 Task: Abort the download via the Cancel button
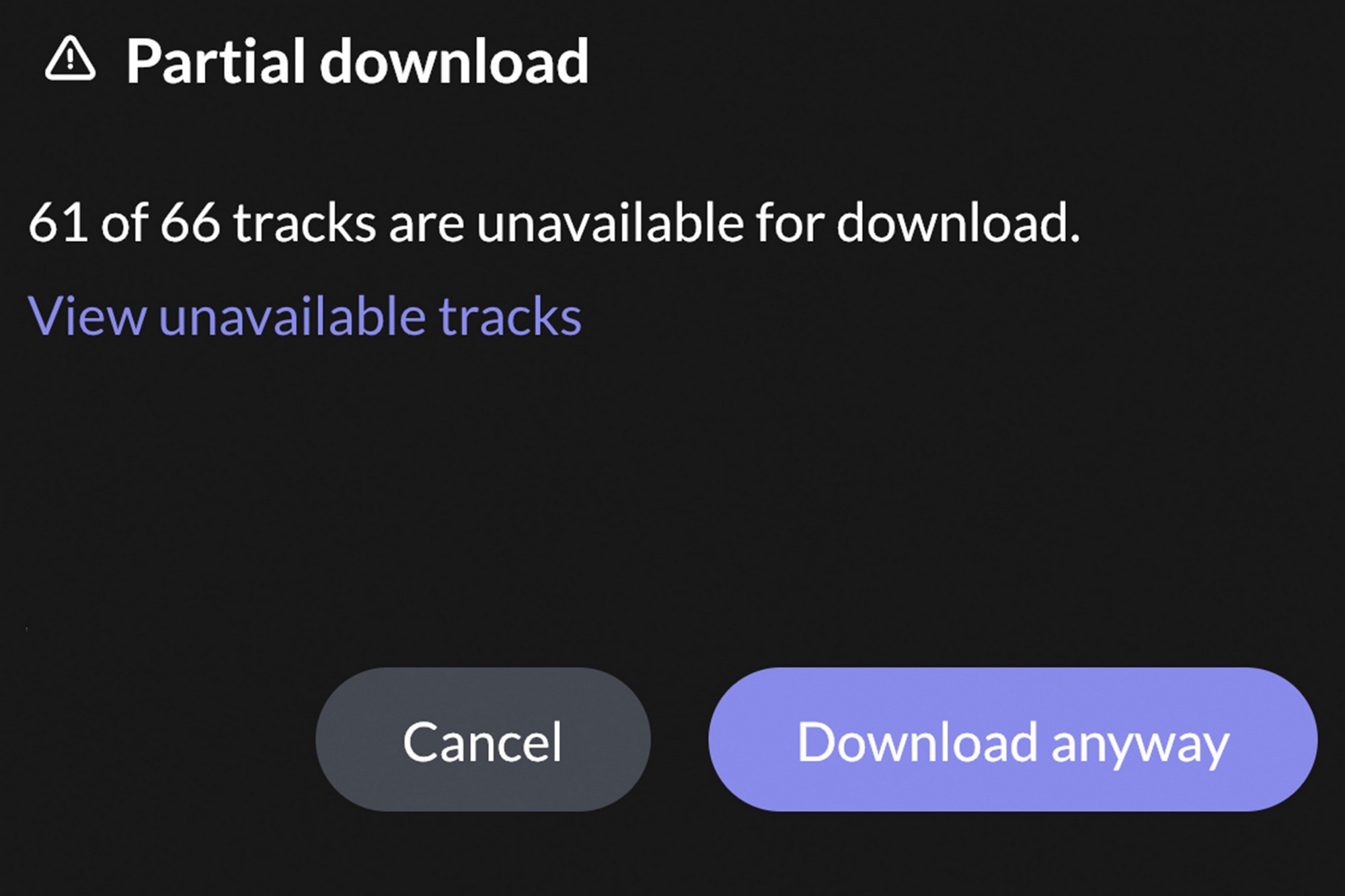pyautogui.click(x=483, y=739)
